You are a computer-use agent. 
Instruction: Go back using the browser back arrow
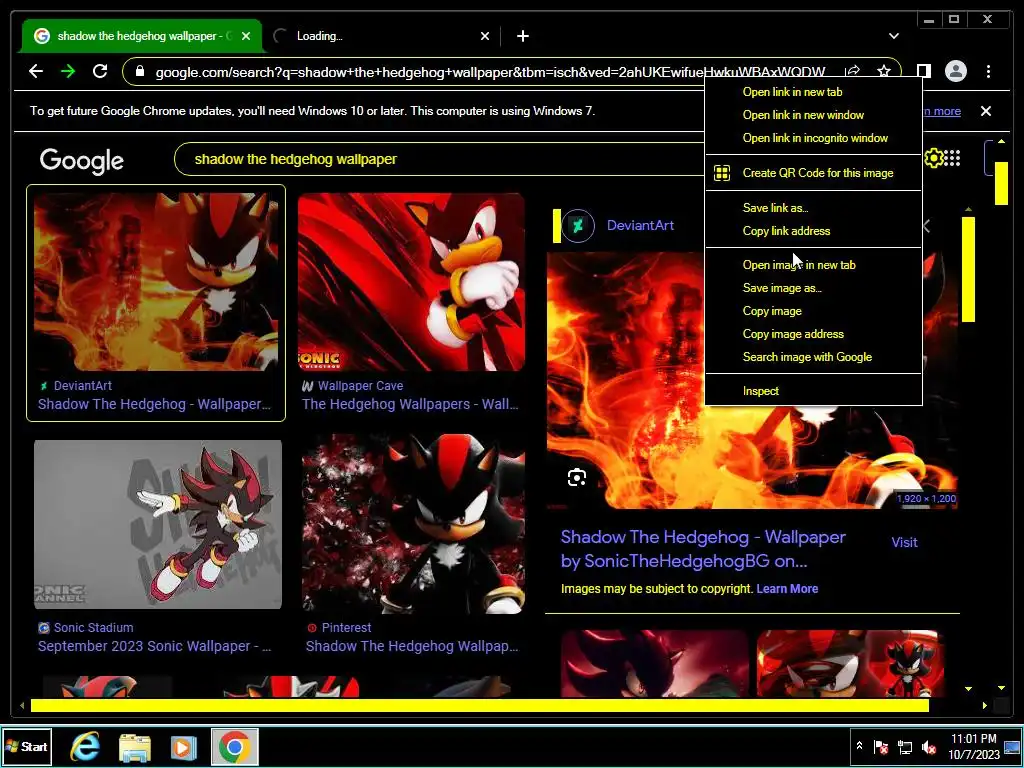click(36, 71)
